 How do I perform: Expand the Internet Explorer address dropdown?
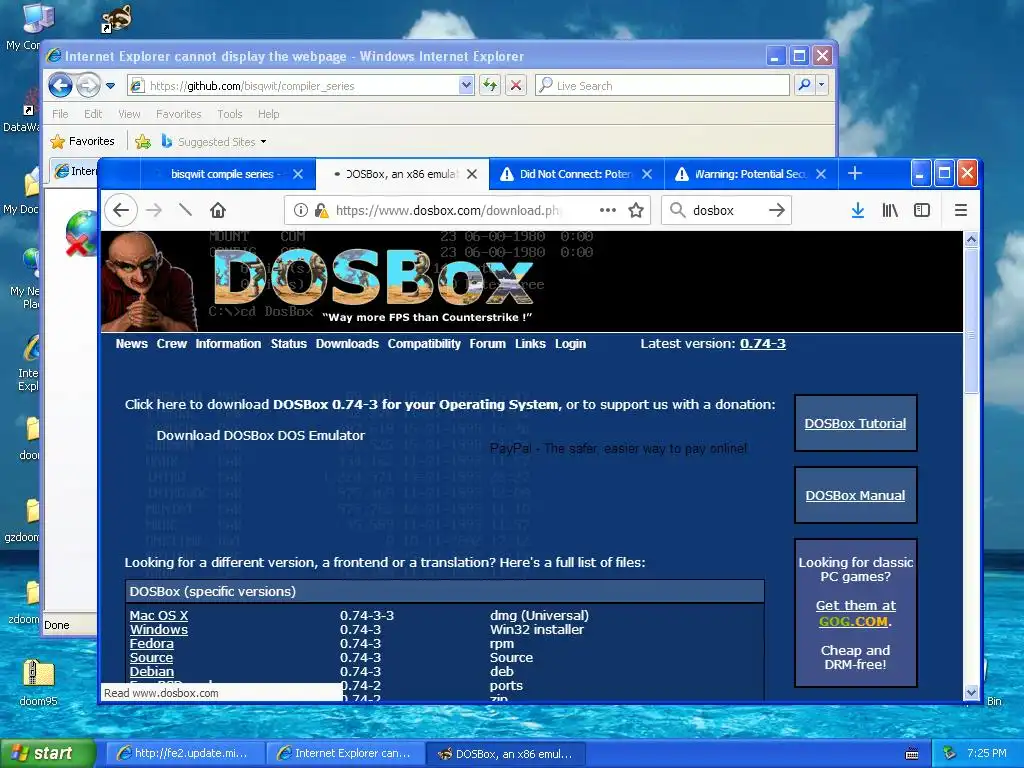pyautogui.click(x=466, y=86)
